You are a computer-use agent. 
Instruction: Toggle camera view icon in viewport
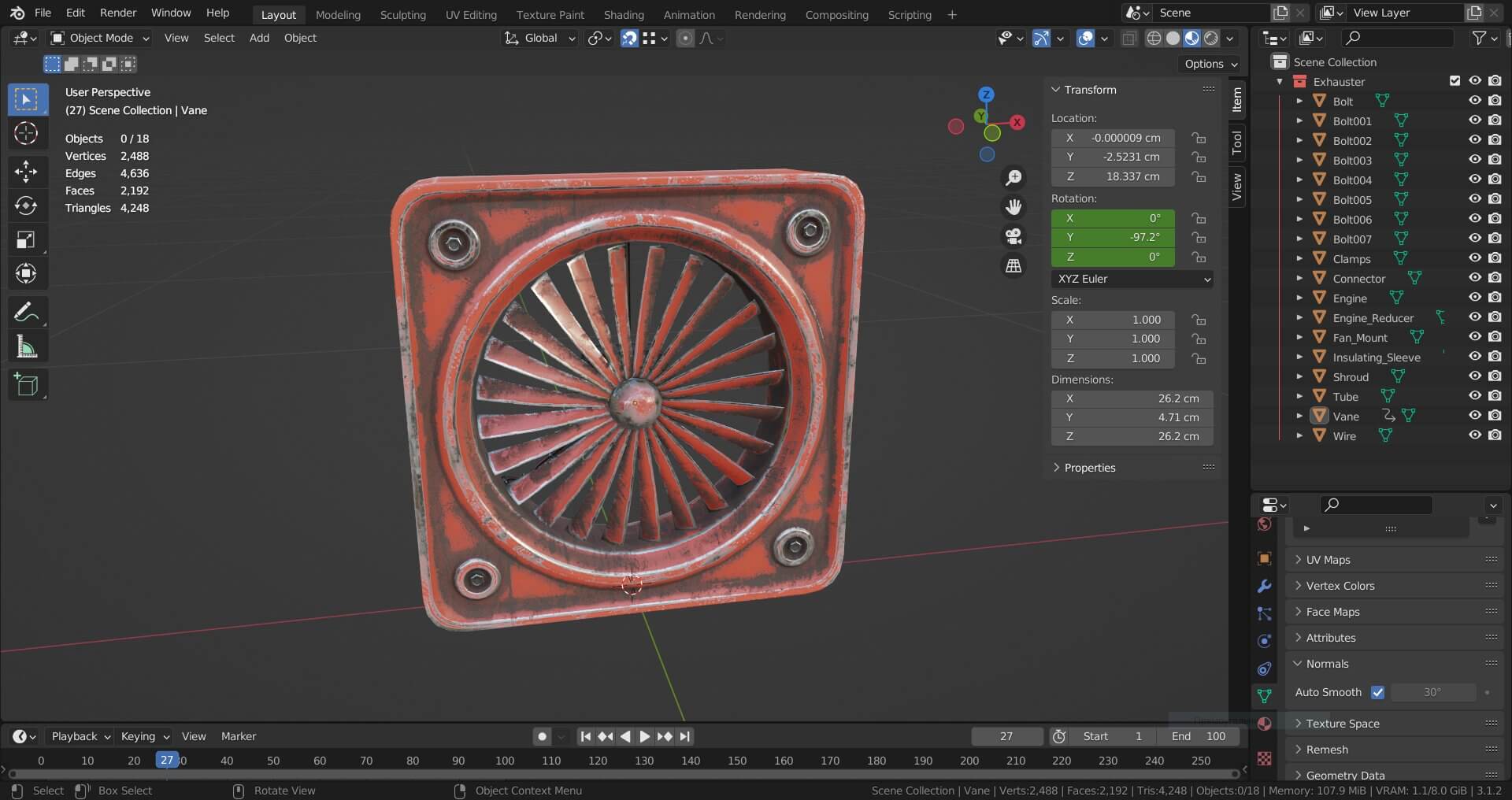[x=1014, y=236]
